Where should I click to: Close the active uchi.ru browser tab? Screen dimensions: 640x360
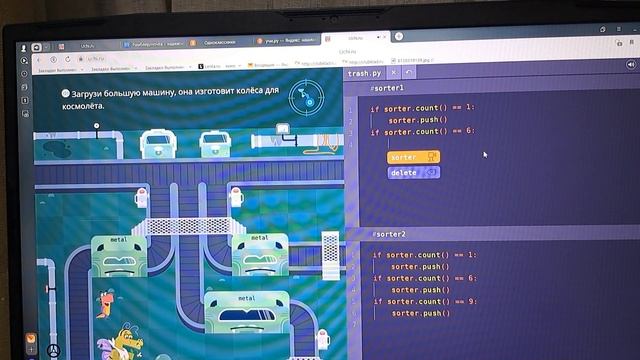(x=384, y=37)
